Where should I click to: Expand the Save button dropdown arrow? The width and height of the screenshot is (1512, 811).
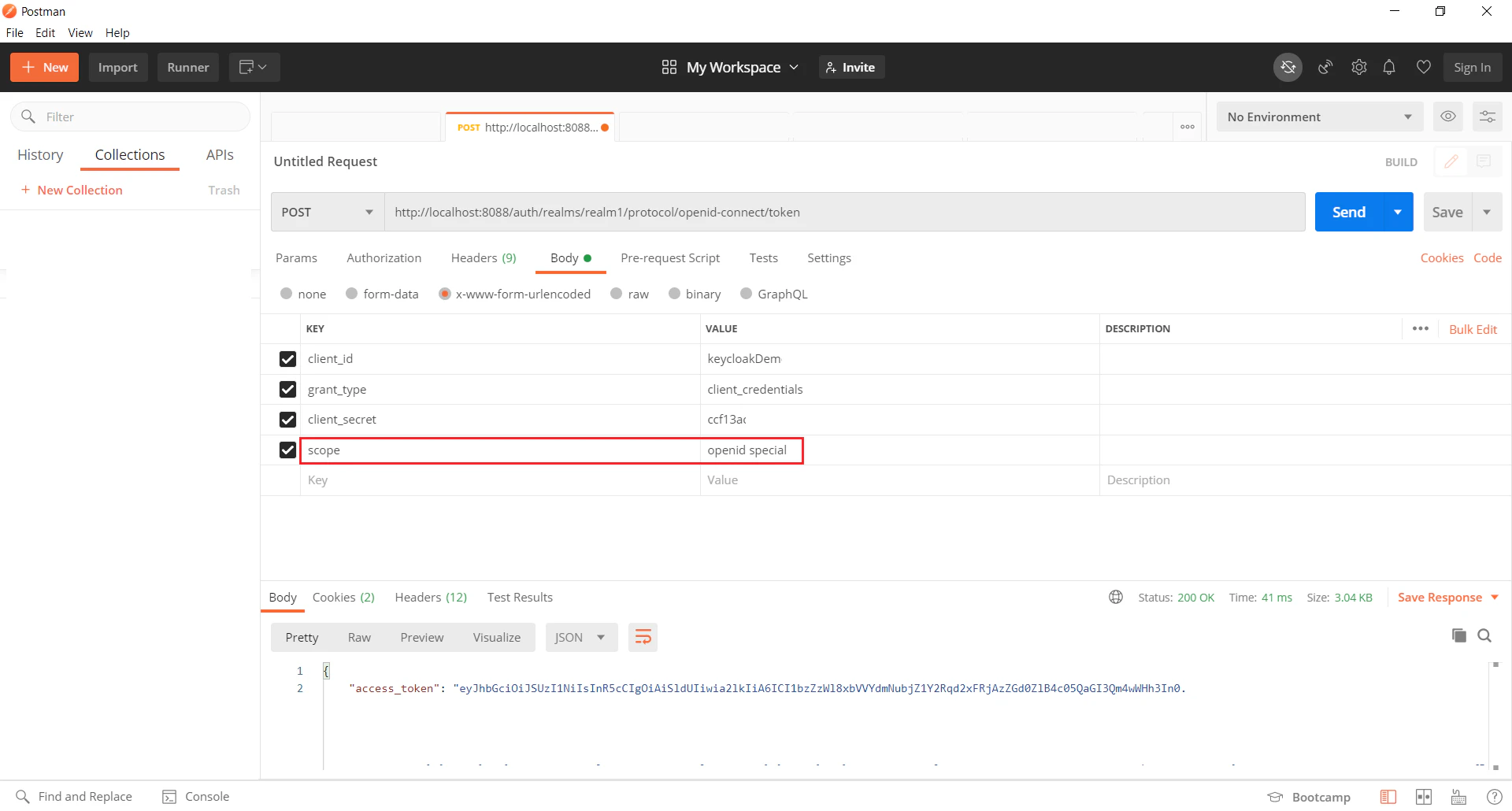pyautogui.click(x=1487, y=212)
